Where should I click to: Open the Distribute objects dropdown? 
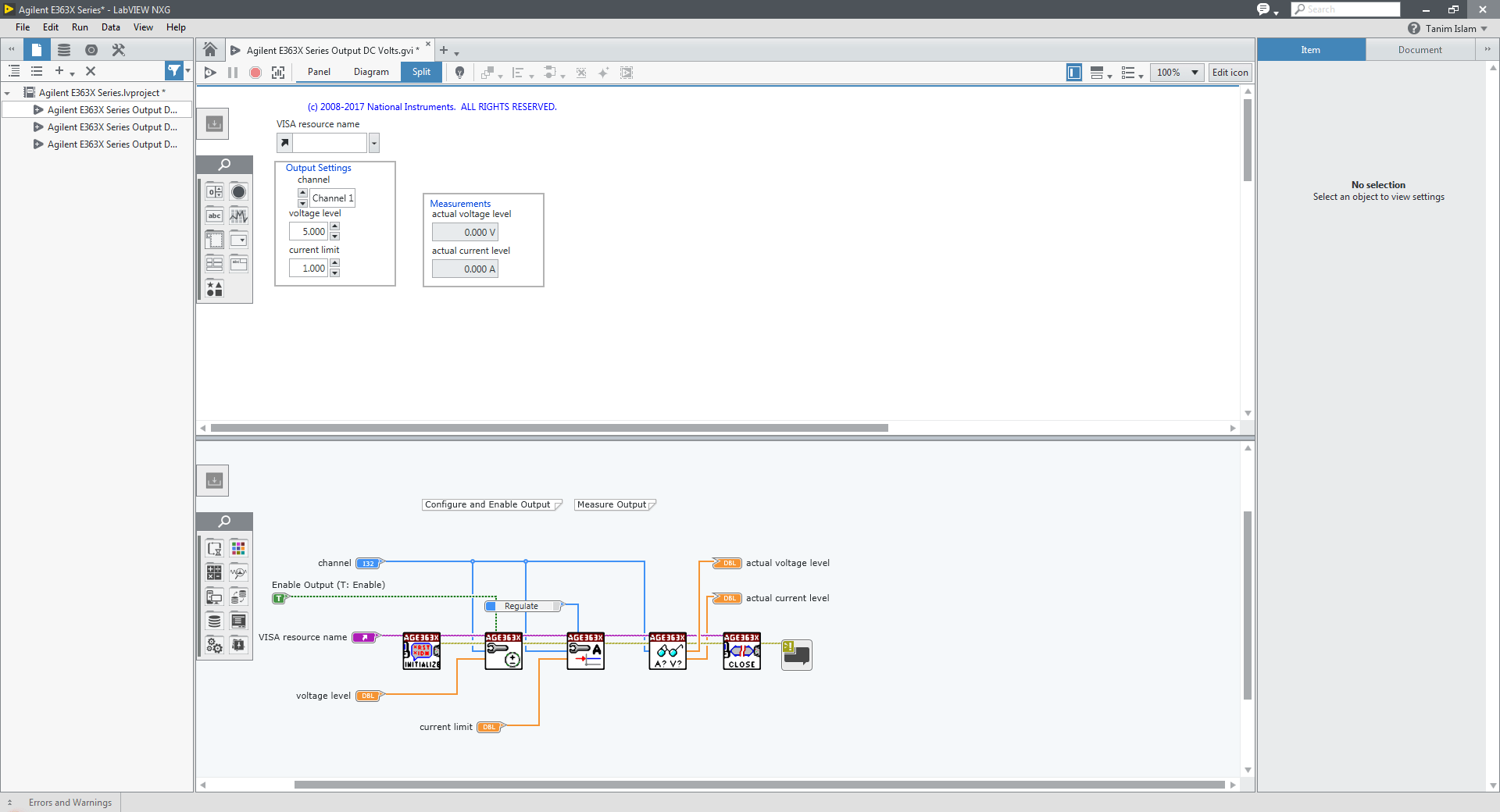tap(554, 73)
